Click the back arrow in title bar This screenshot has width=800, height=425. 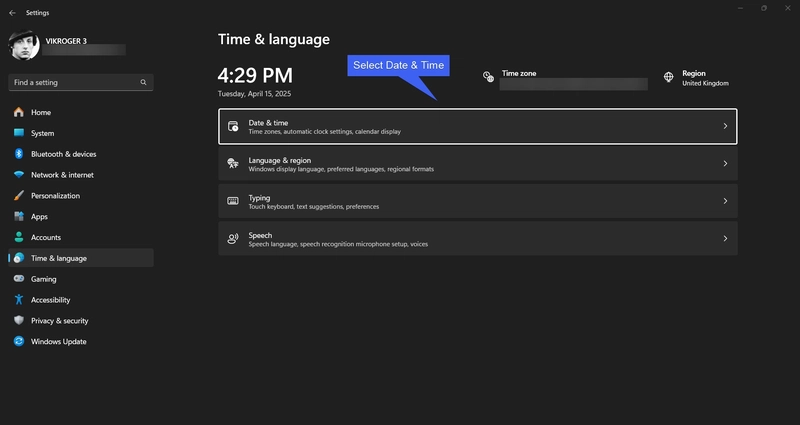12,13
